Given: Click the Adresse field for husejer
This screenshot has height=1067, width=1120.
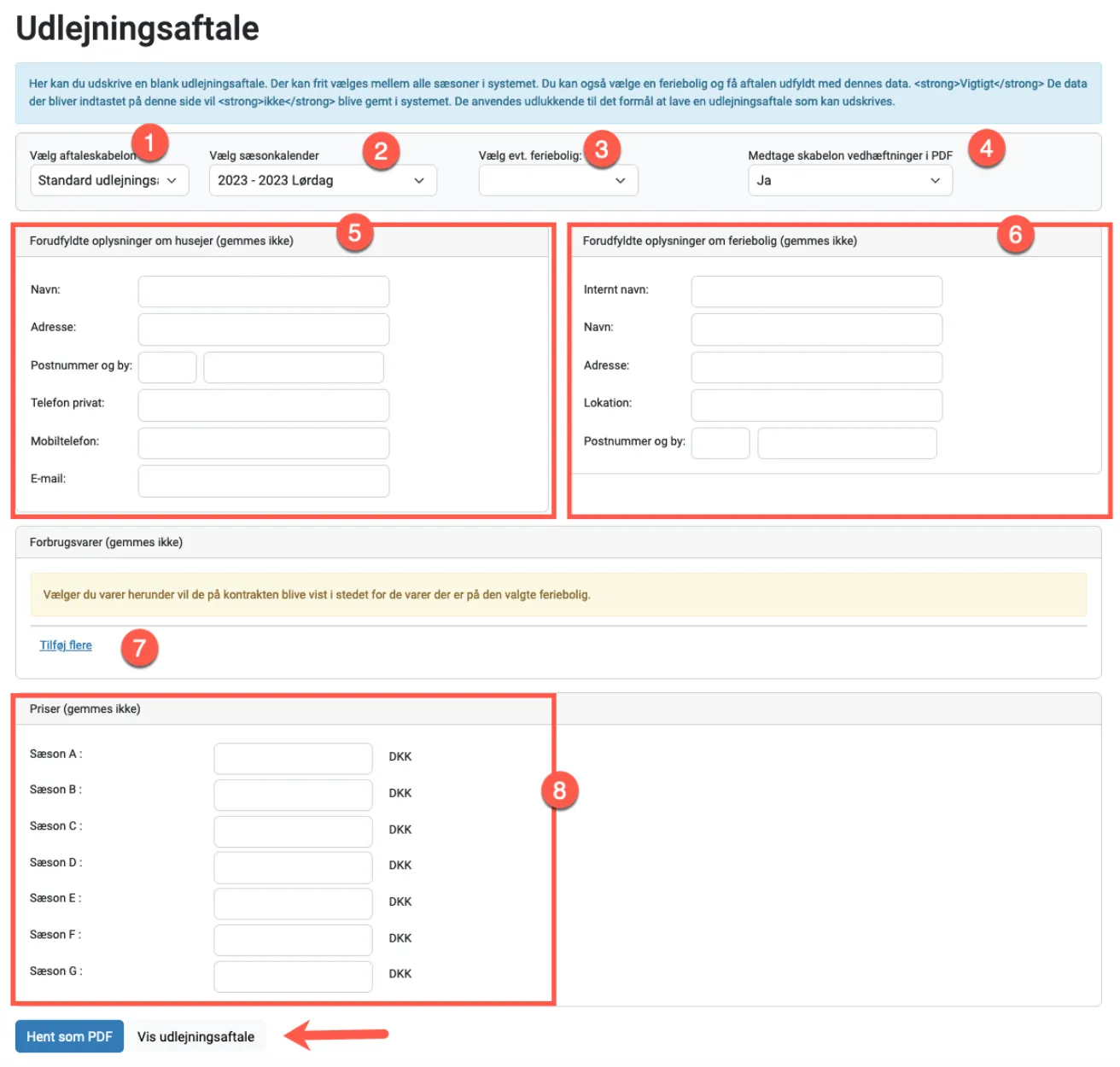Looking at the screenshot, I should tap(263, 329).
